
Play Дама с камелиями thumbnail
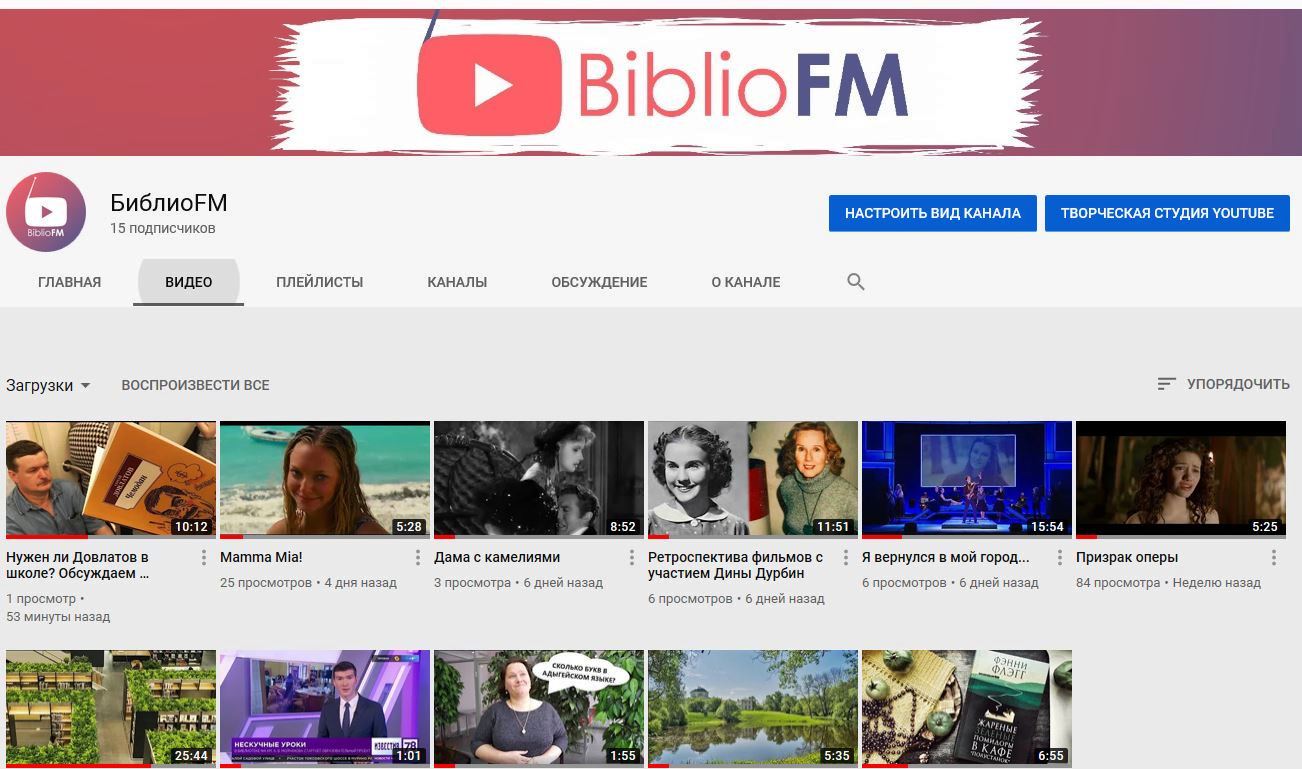point(539,480)
